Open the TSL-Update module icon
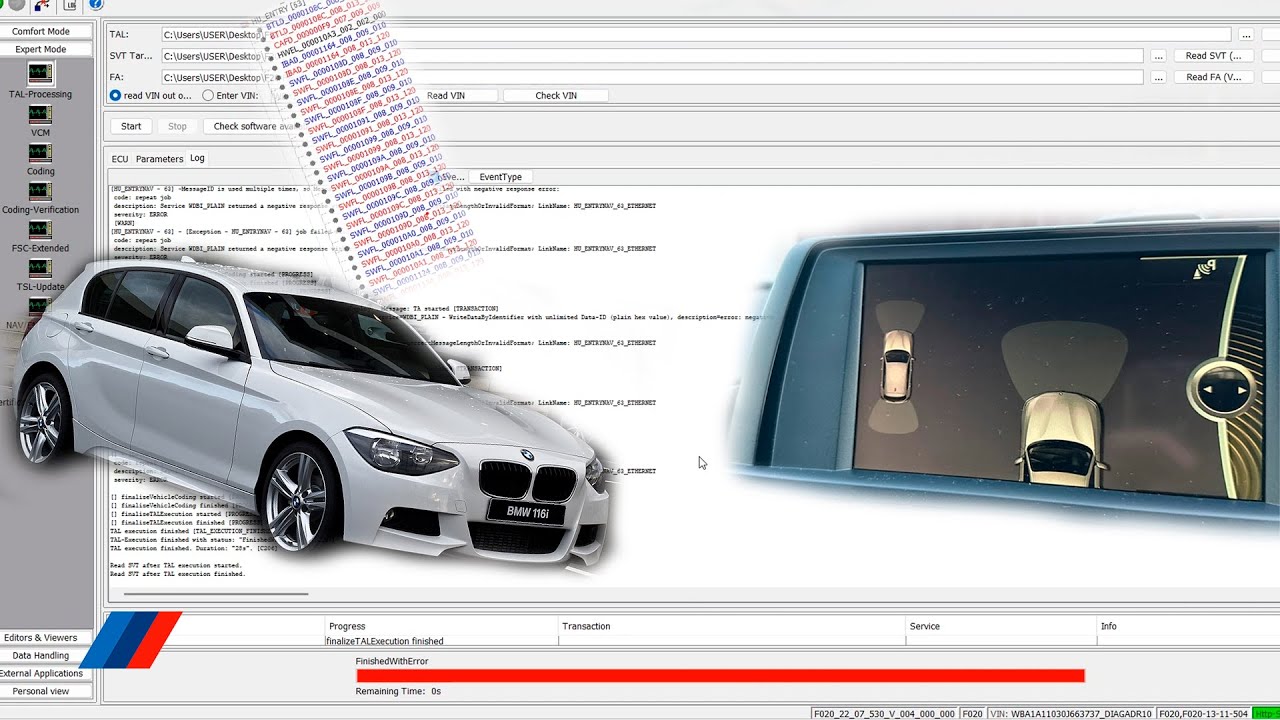Image resolution: width=1280 pixels, height=720 pixels. [x=40, y=268]
